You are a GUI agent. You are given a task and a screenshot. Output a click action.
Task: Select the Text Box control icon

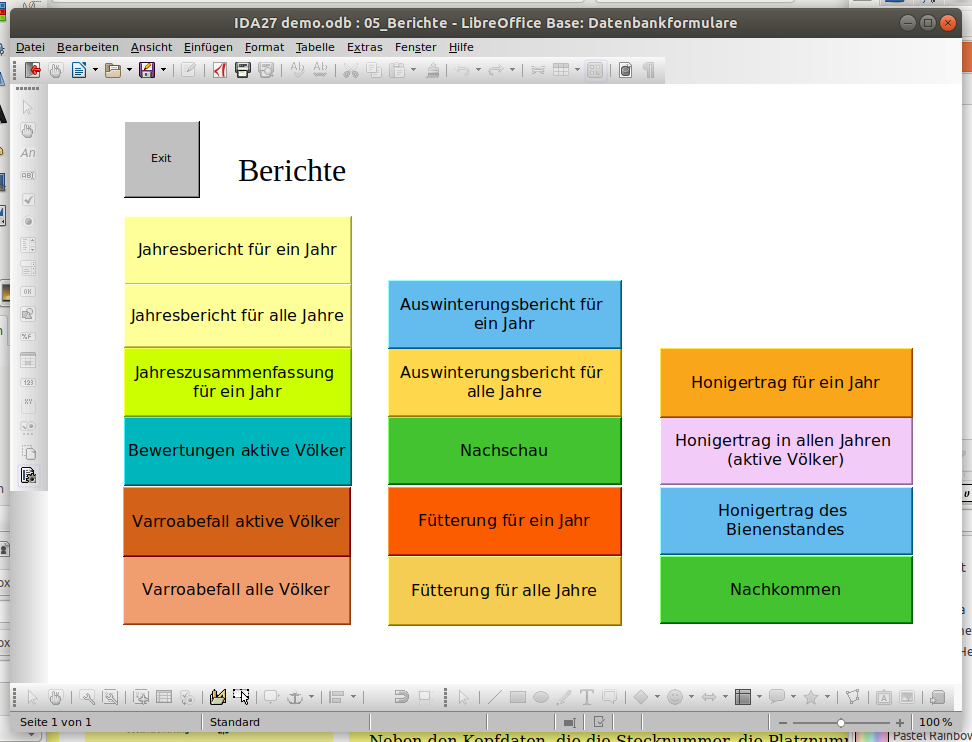(28, 175)
